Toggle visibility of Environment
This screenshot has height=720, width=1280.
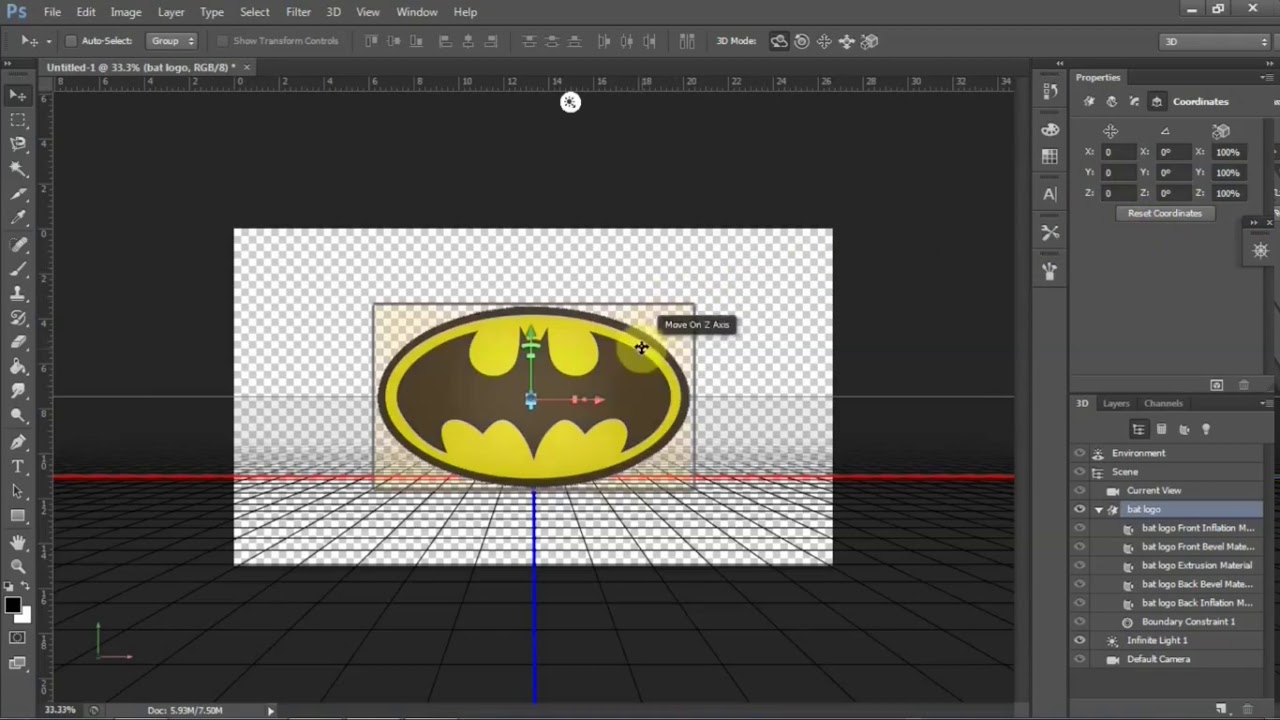[x=1079, y=453]
